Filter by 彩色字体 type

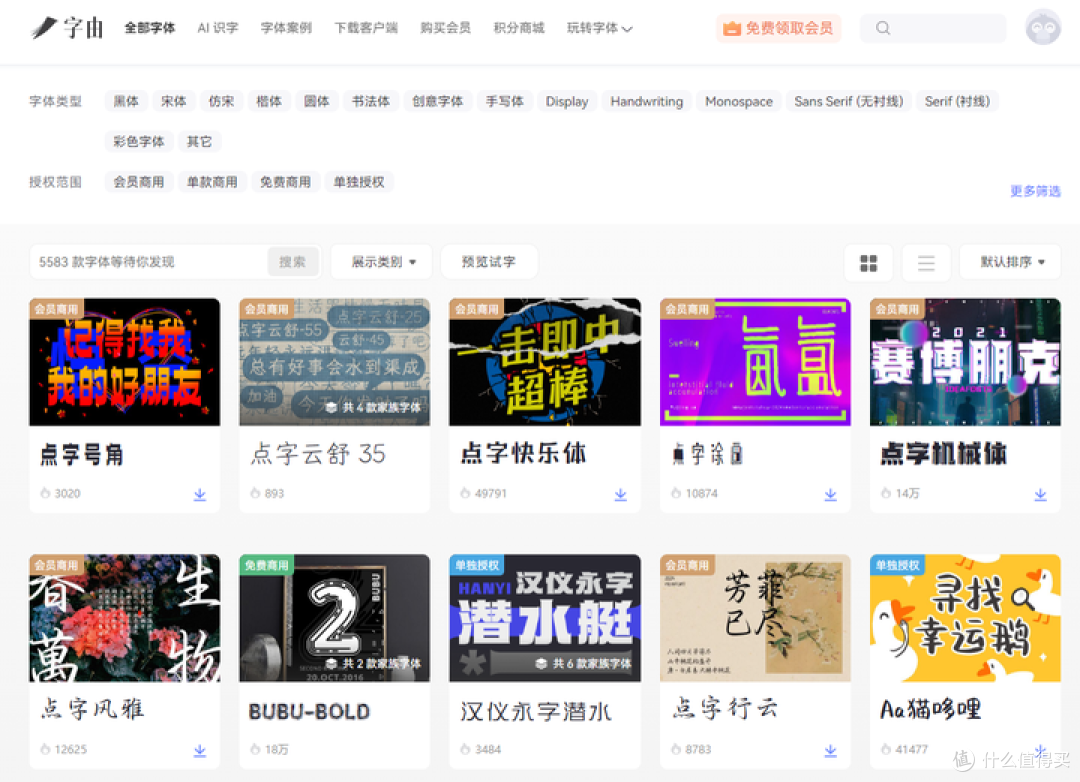138,141
